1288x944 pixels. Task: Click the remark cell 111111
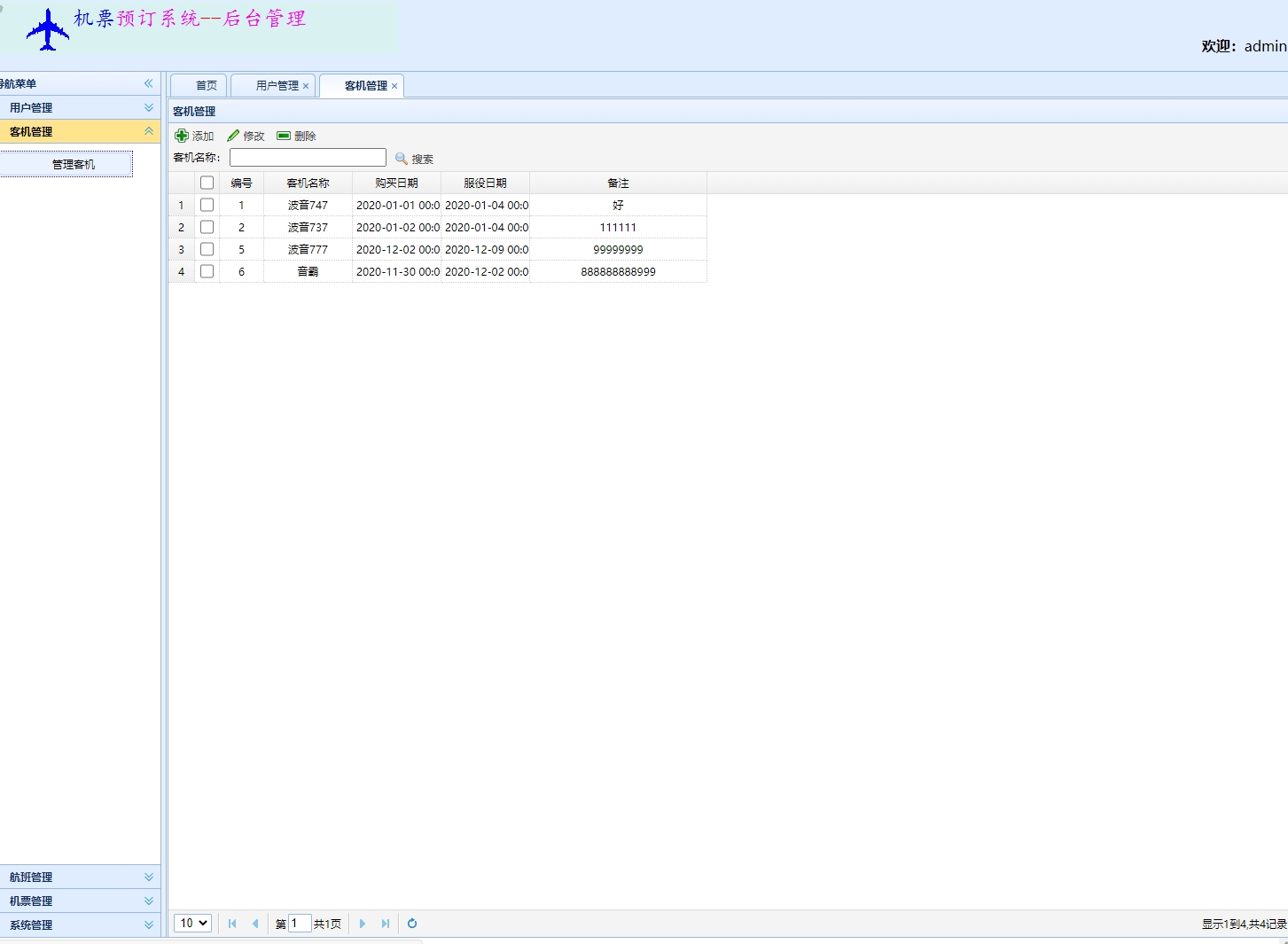[x=618, y=227]
